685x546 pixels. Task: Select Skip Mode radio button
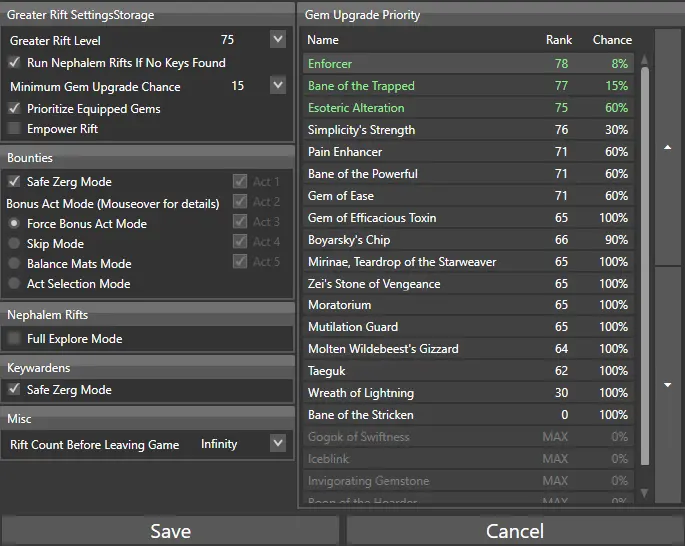(x=14, y=244)
